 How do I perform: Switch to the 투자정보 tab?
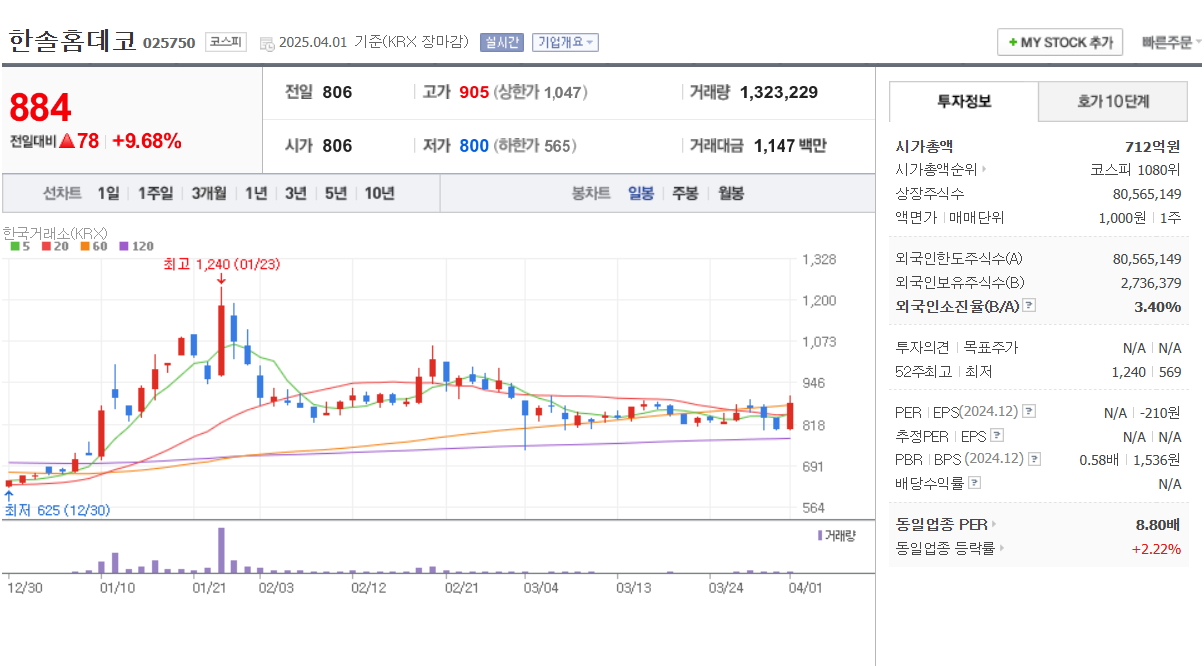click(964, 101)
